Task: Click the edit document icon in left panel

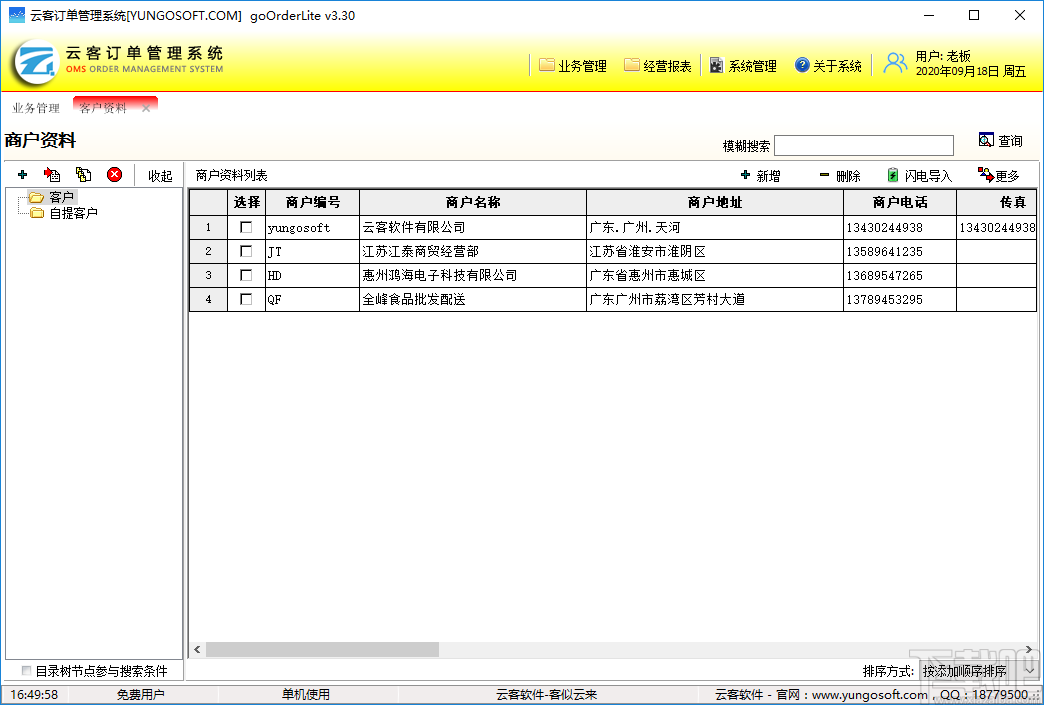Action: [53, 174]
